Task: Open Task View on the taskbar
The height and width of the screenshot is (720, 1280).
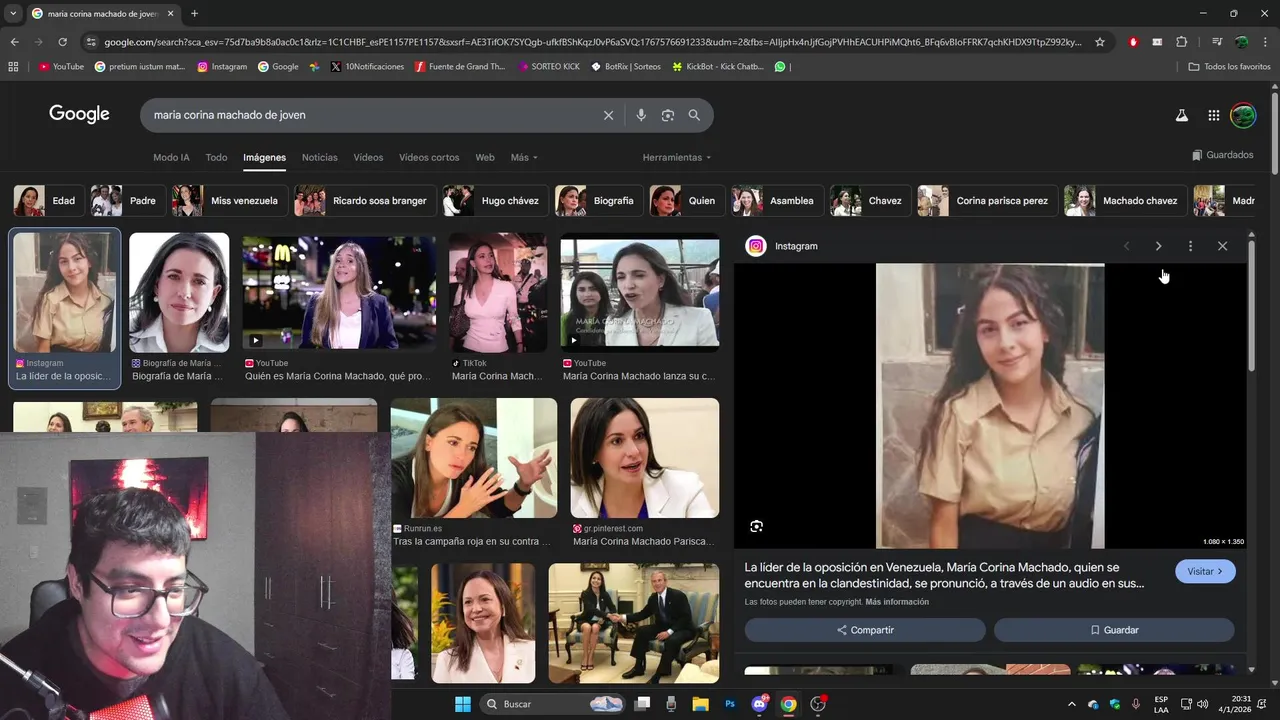Action: (643, 704)
